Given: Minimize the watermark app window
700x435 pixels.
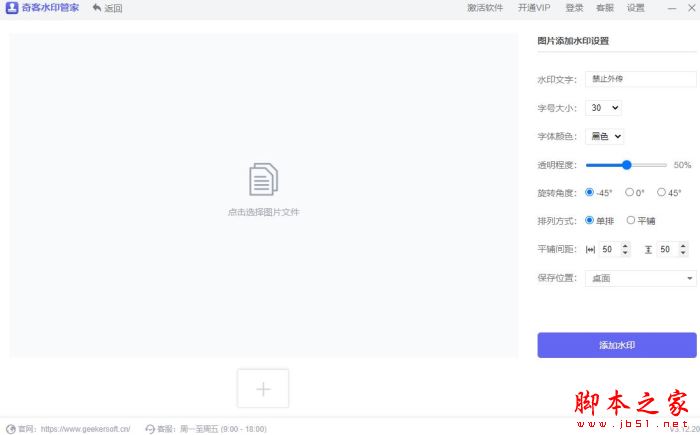Looking at the screenshot, I should (671, 8).
